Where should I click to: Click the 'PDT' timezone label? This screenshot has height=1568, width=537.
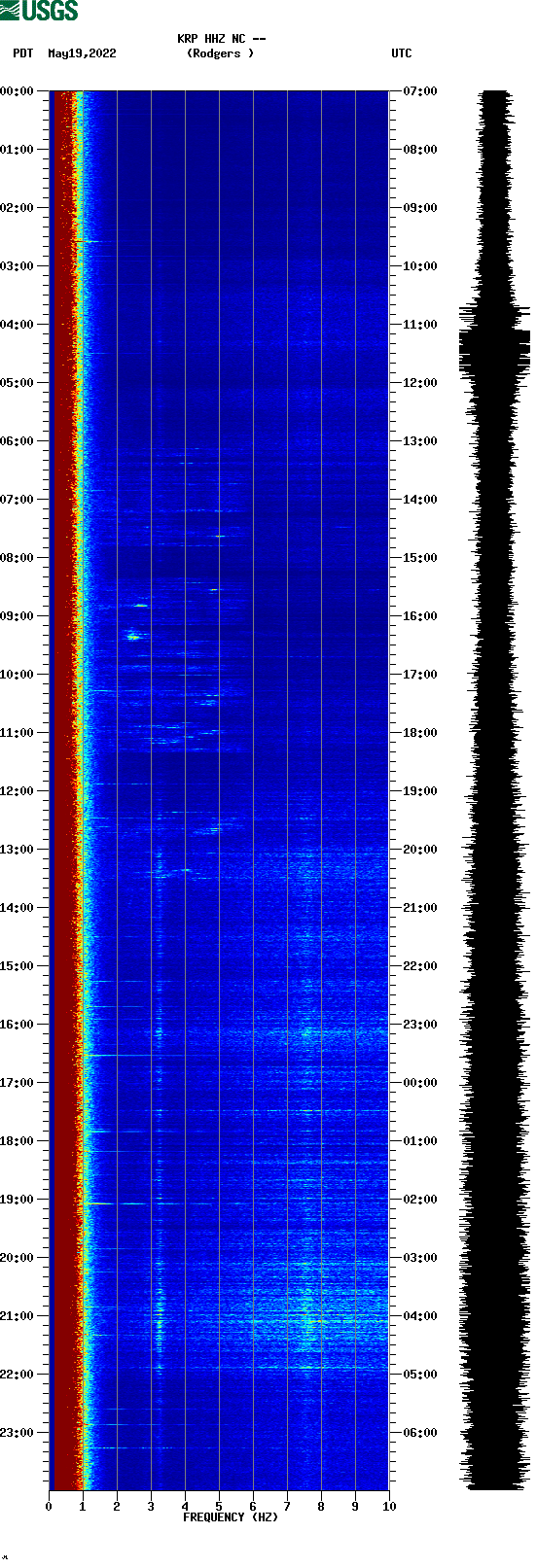[x=22, y=53]
